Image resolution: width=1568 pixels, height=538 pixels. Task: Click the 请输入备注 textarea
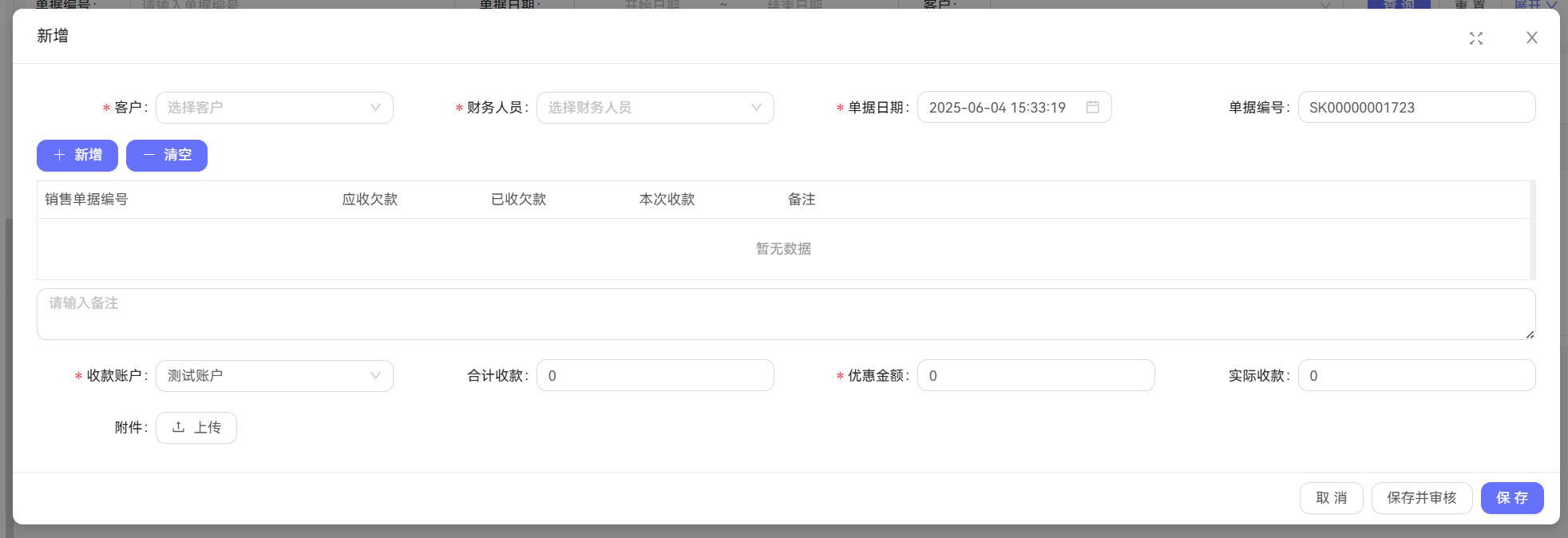786,314
